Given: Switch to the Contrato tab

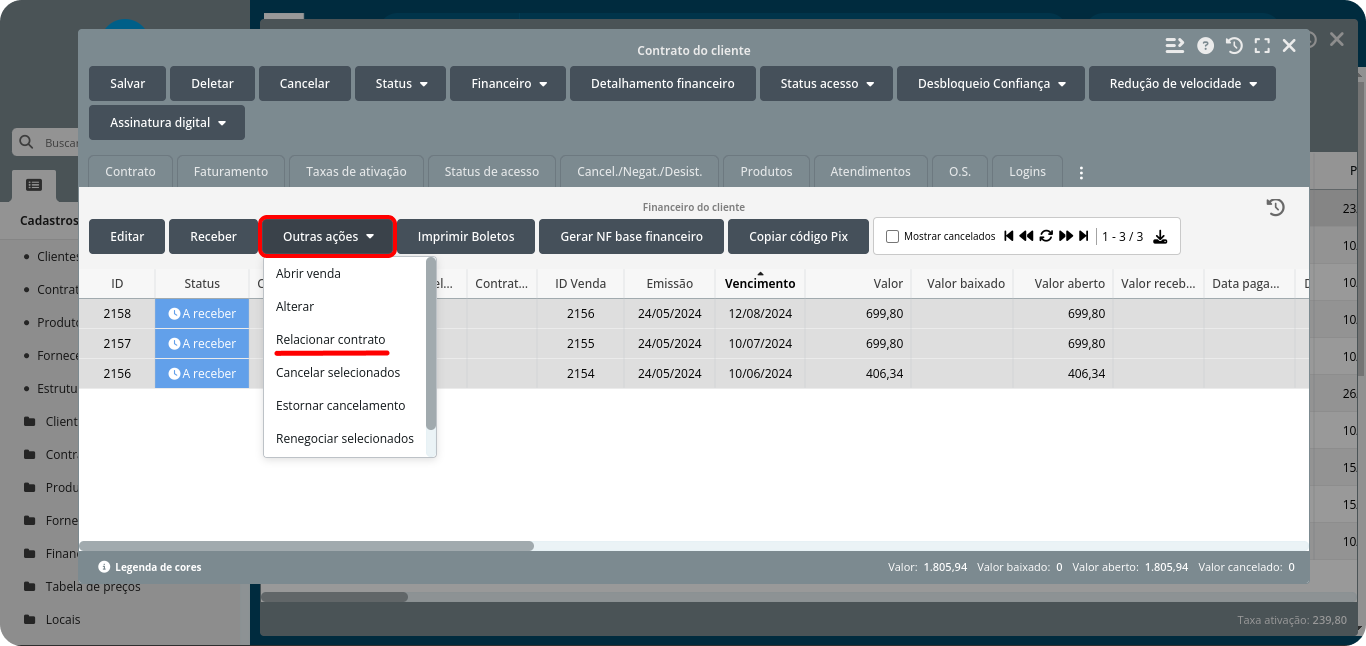Looking at the screenshot, I should point(130,172).
